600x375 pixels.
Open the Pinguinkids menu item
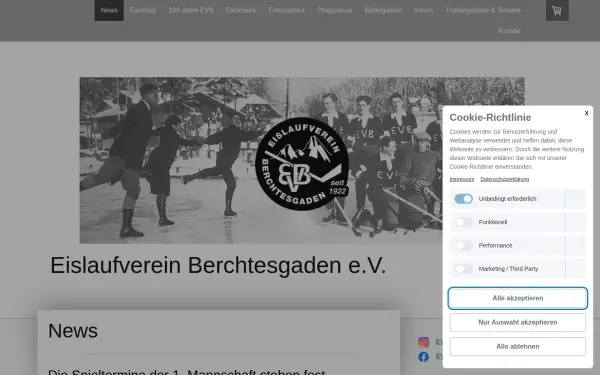334,10
